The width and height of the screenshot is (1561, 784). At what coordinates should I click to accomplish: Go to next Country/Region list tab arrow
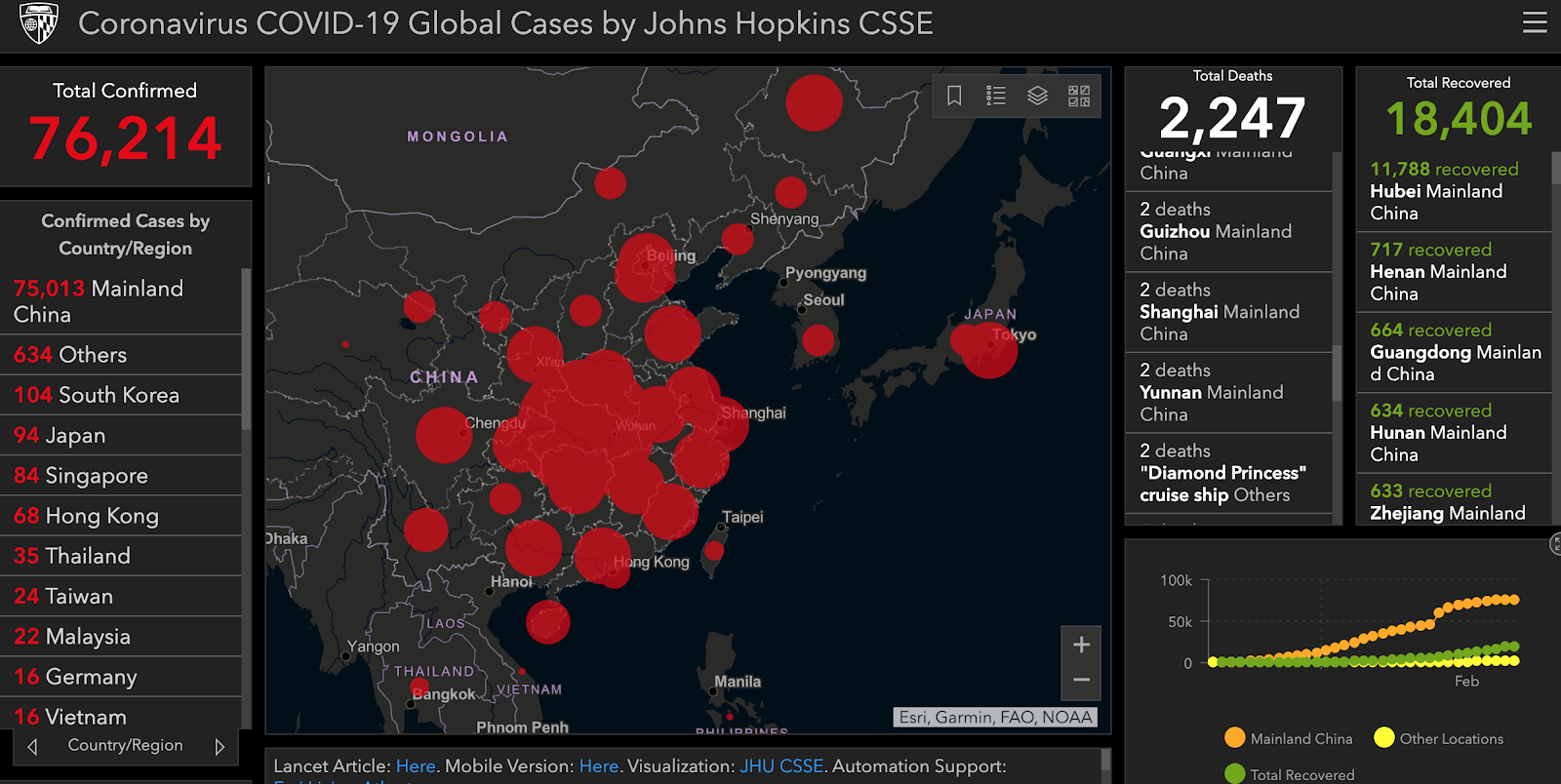(220, 746)
